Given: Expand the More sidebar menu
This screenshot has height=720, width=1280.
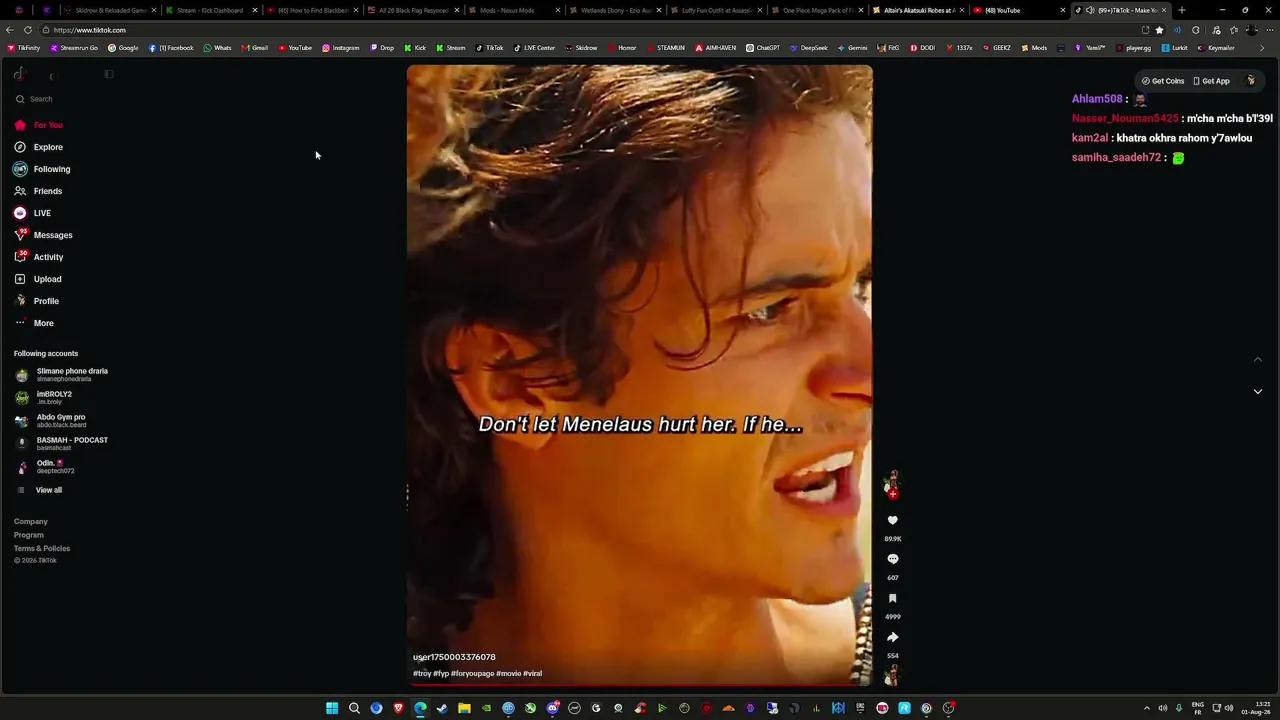Looking at the screenshot, I should [x=34, y=323].
